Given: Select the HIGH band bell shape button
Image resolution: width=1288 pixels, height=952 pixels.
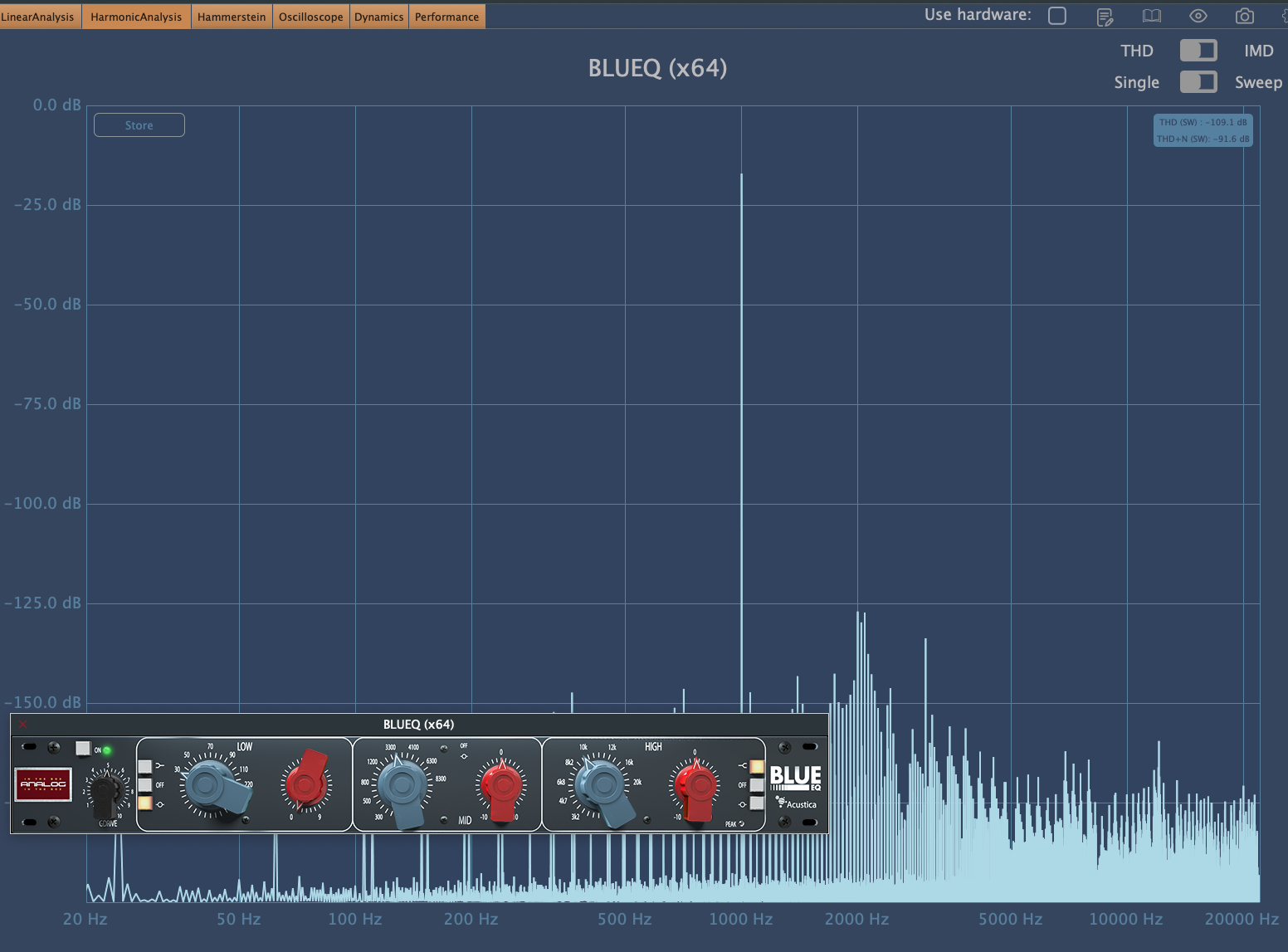Looking at the screenshot, I should [757, 803].
